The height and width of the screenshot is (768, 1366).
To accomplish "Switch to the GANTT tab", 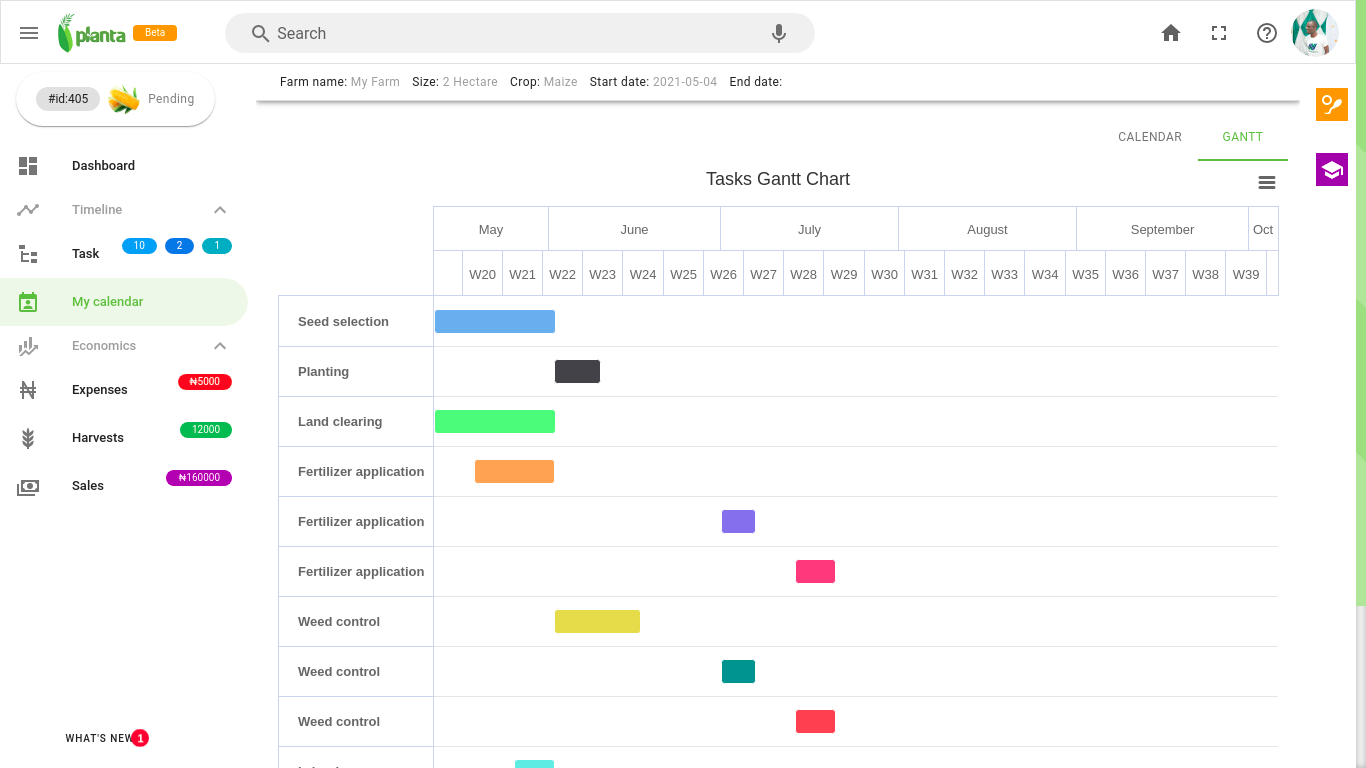I will 1243,137.
